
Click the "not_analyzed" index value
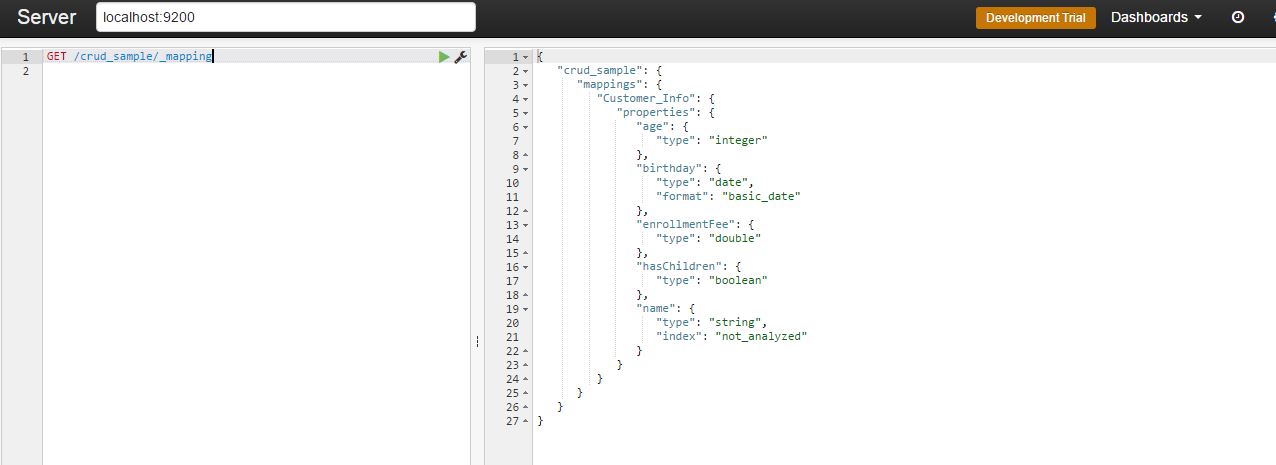(x=761, y=337)
